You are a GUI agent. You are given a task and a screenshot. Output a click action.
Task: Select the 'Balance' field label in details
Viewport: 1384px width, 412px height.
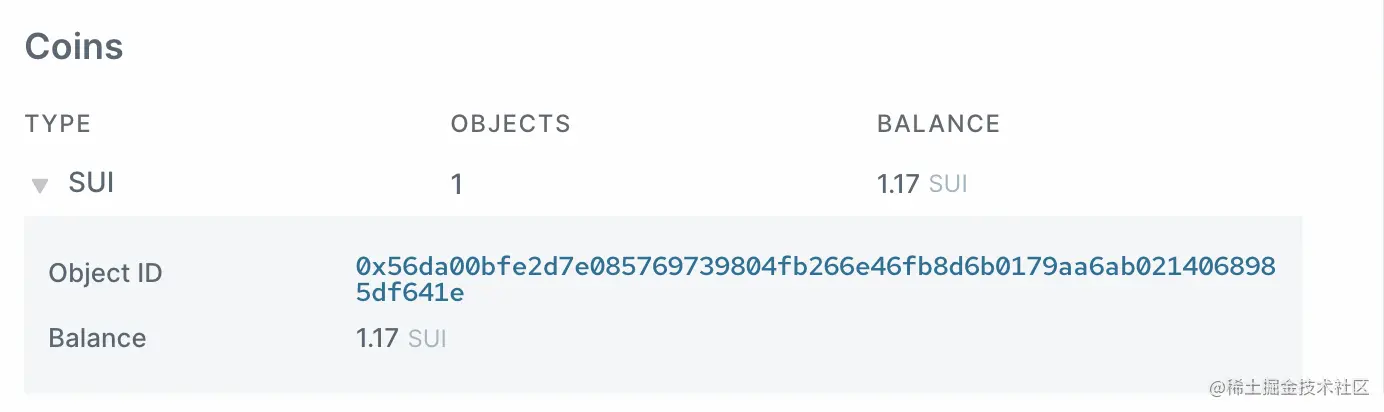[97, 338]
